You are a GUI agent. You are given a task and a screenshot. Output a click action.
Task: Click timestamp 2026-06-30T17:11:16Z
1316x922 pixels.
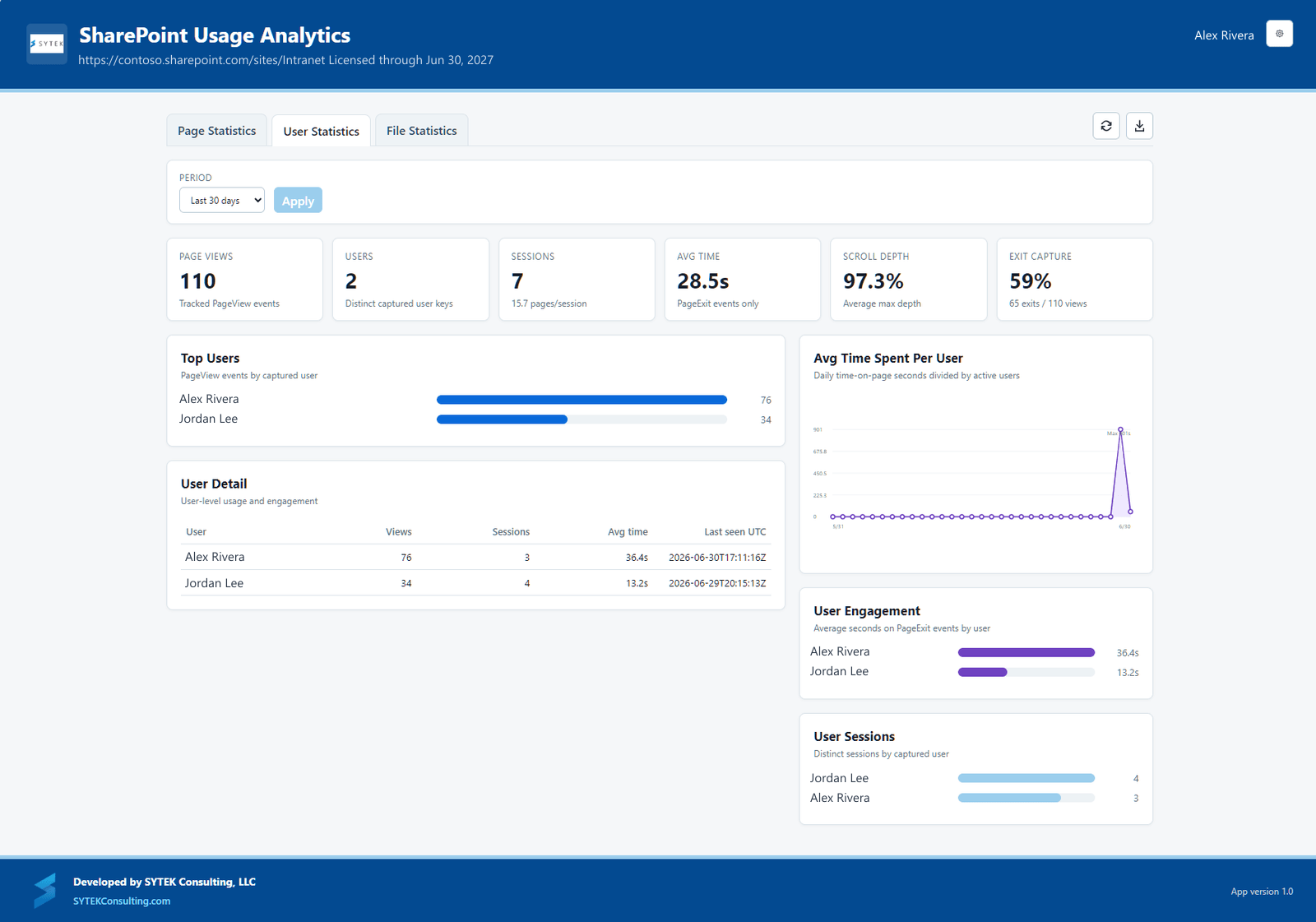coord(717,558)
